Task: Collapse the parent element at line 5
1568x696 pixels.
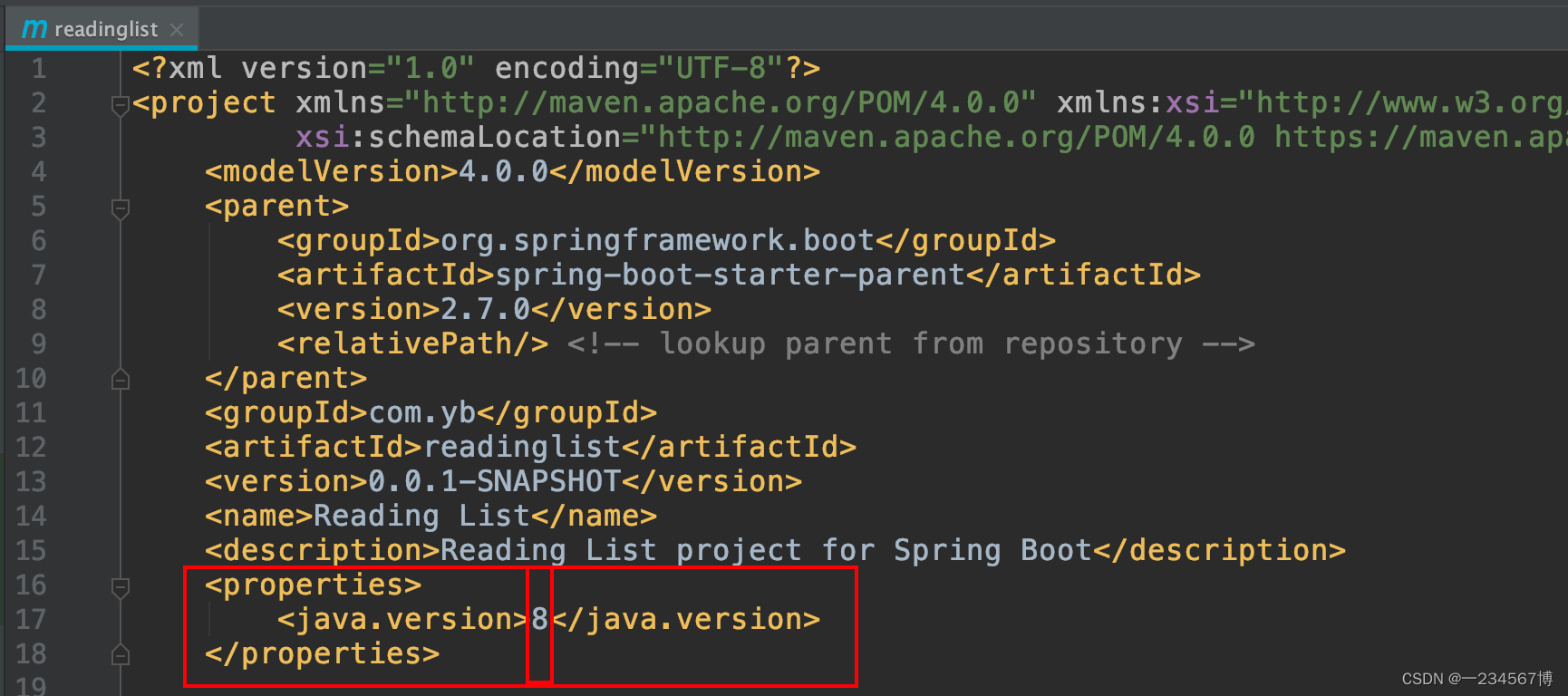Action: point(120,208)
